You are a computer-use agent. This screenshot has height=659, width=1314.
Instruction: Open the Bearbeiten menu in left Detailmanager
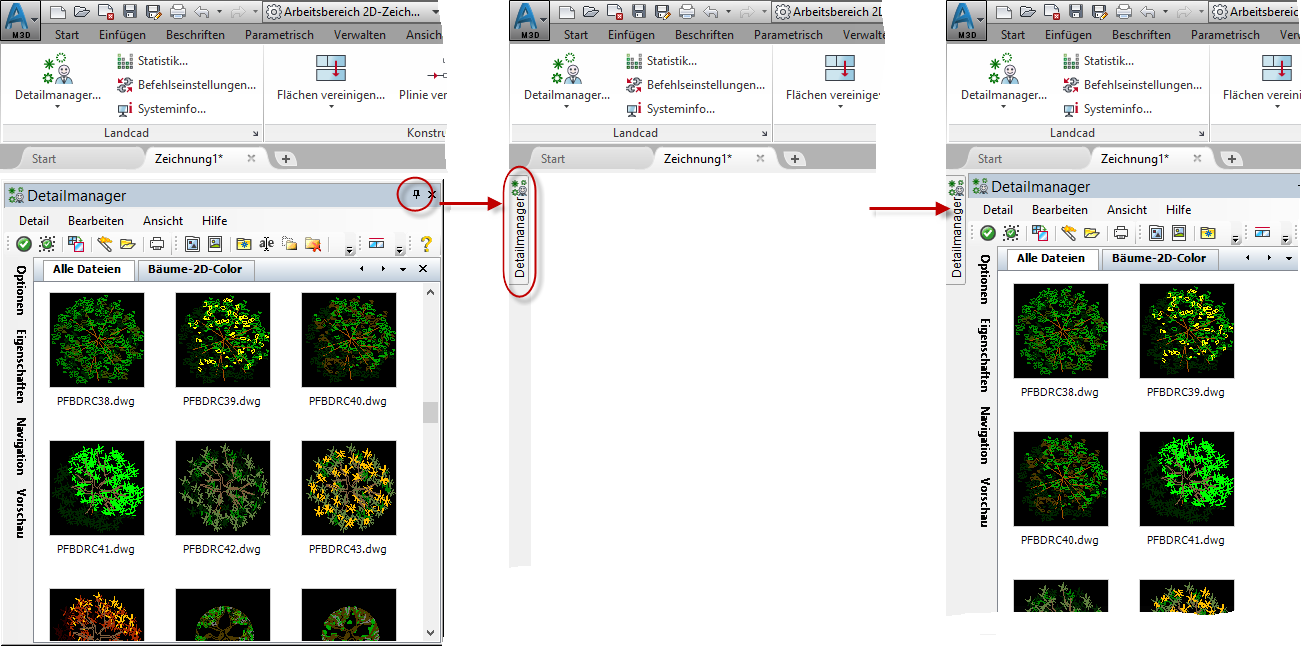[x=96, y=221]
